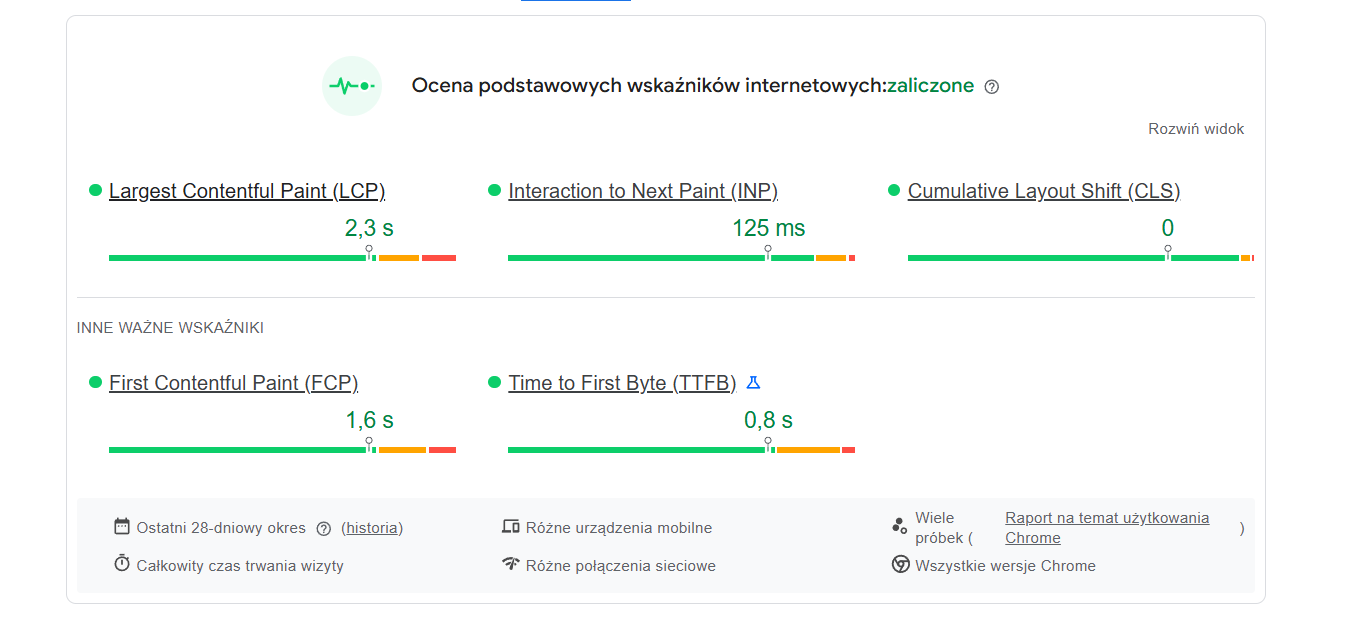Viewport: 1349px width, 621px height.
Task: Click the Ocena podstawowych wskaźników internetowych heading
Action: click(648, 86)
